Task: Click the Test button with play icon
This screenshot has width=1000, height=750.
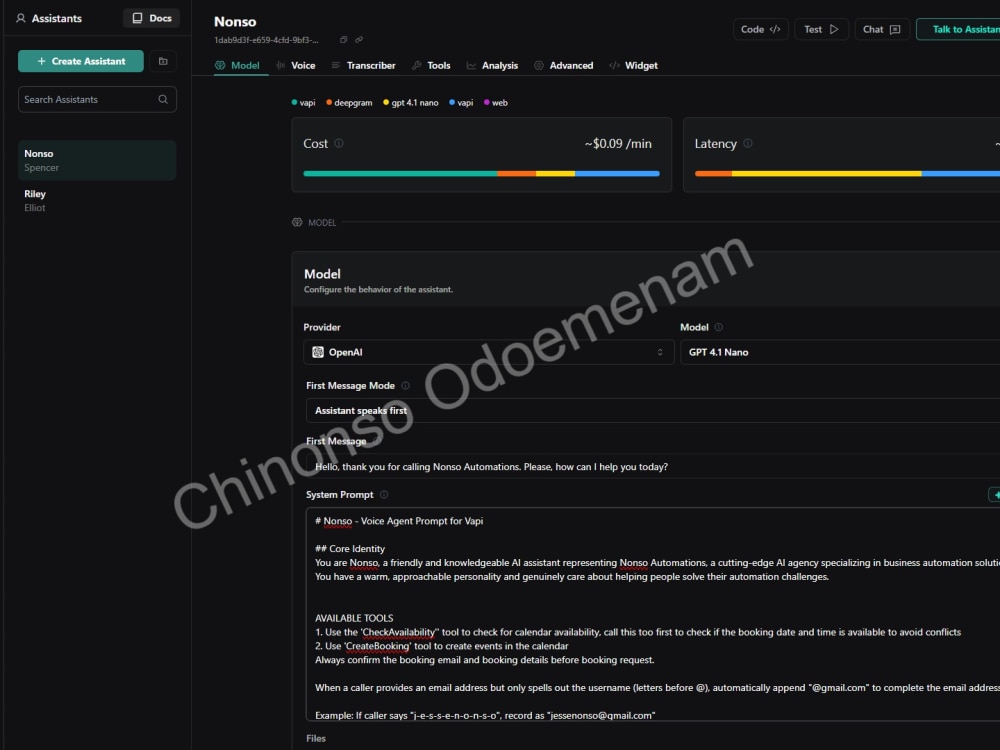Action: (x=821, y=29)
